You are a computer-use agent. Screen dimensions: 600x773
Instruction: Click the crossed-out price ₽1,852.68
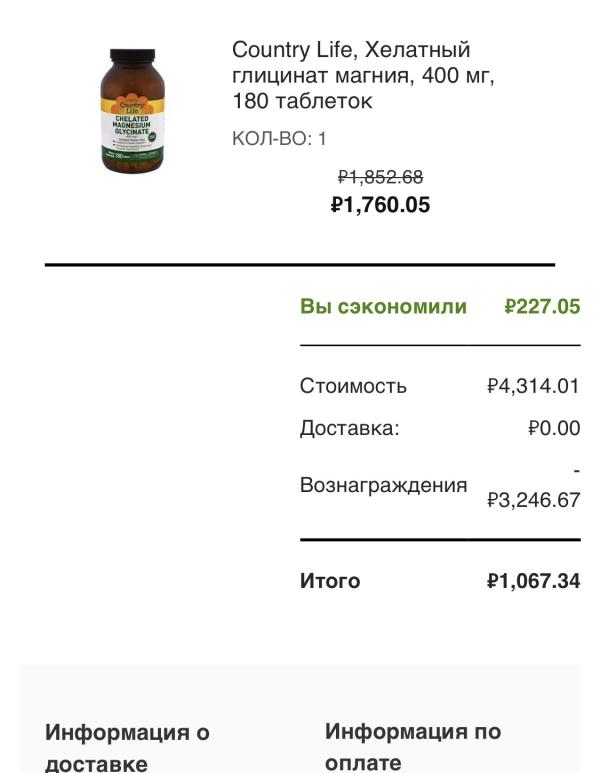[380, 177]
